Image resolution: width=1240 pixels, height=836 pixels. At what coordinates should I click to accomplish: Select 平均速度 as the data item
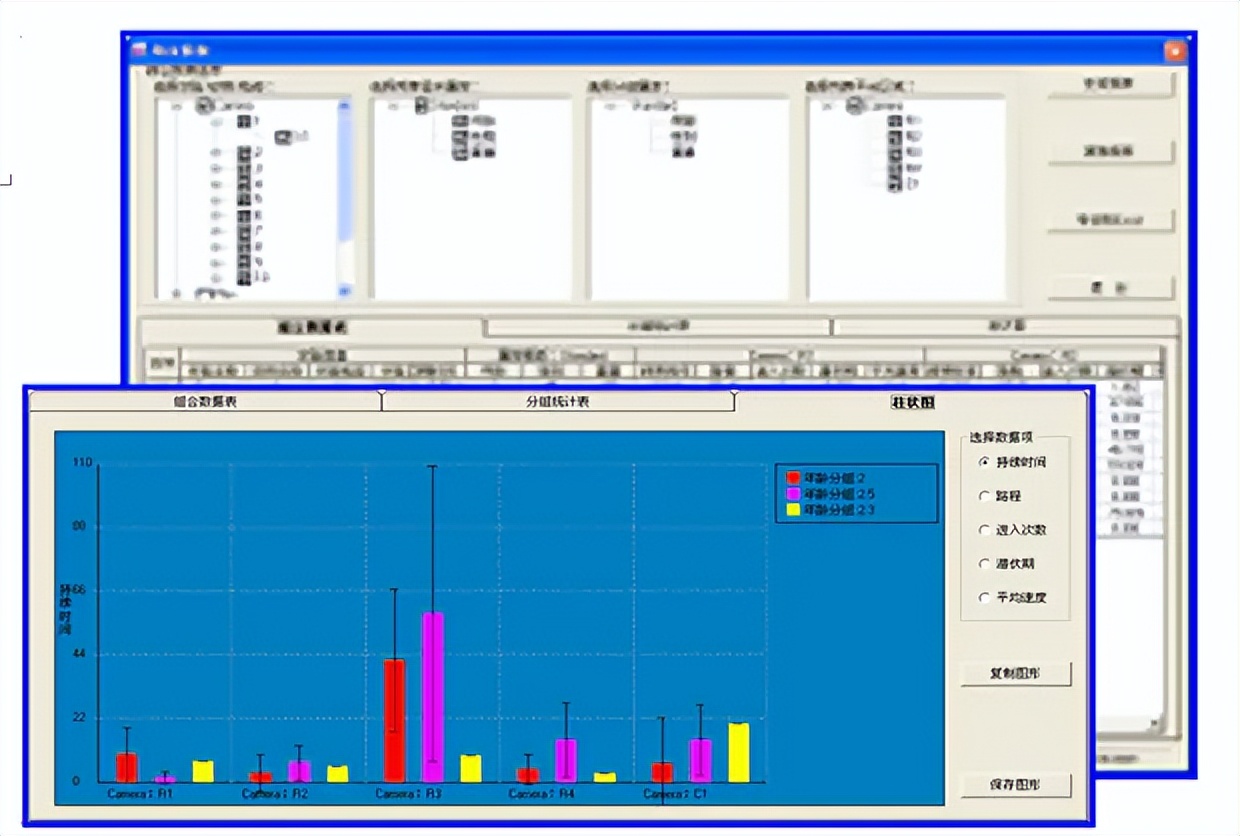tap(985, 597)
